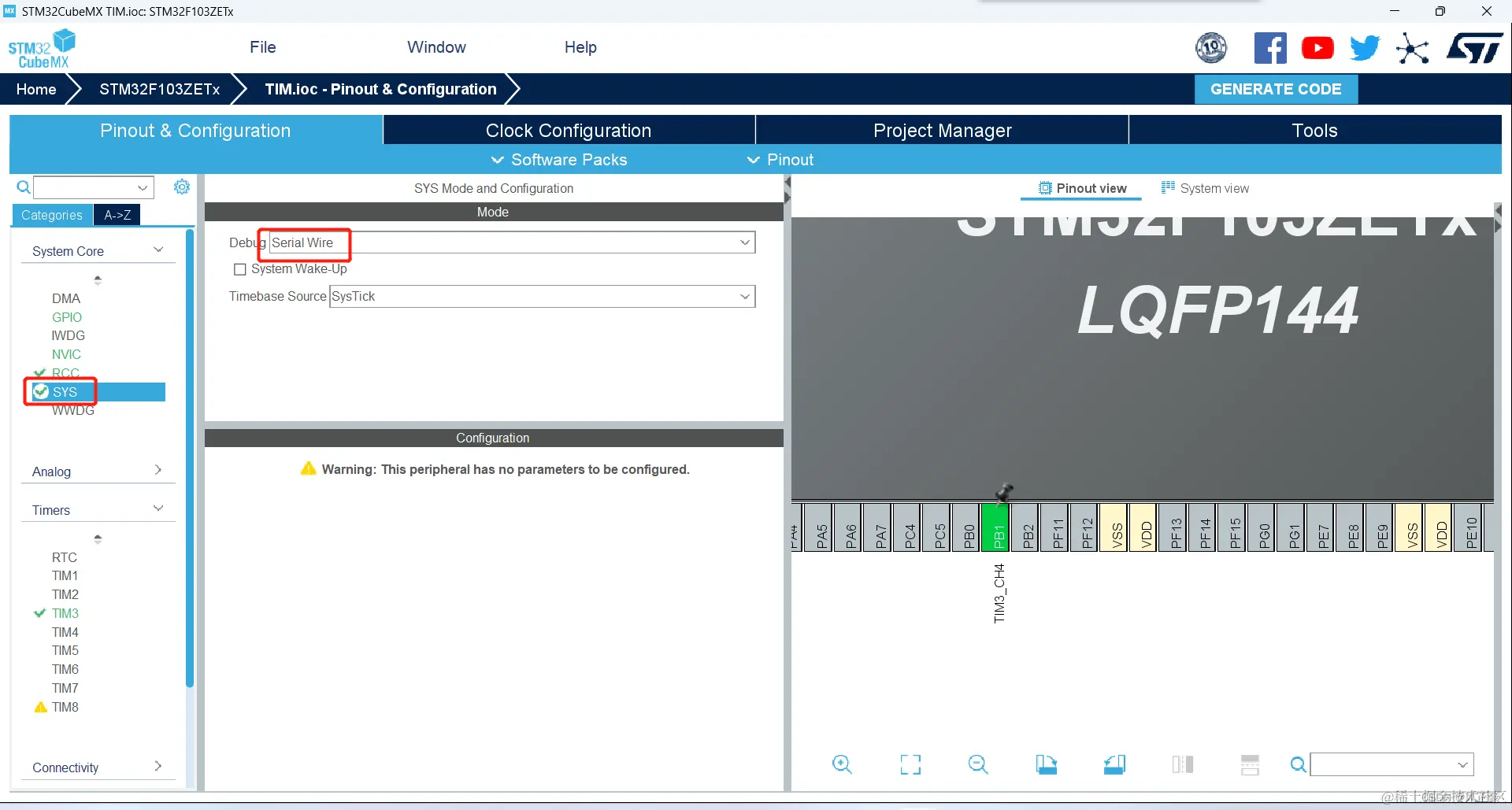Click the STM32CubeMX logo
The height and width of the screenshot is (810, 1512).
click(x=42, y=49)
